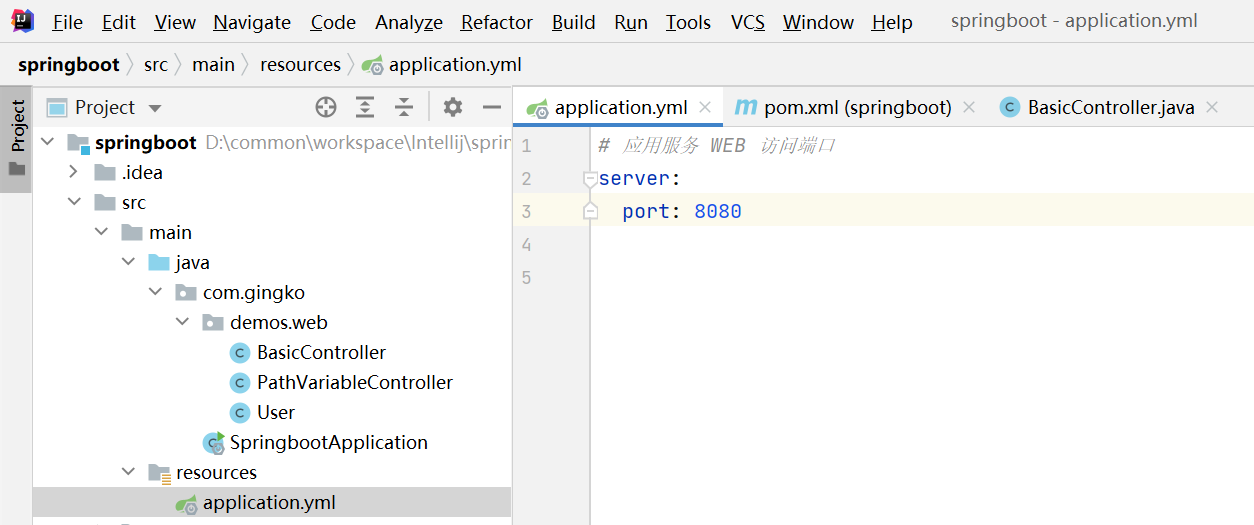The height and width of the screenshot is (525, 1254).
Task: Open the Window menu
Action: click(x=819, y=22)
